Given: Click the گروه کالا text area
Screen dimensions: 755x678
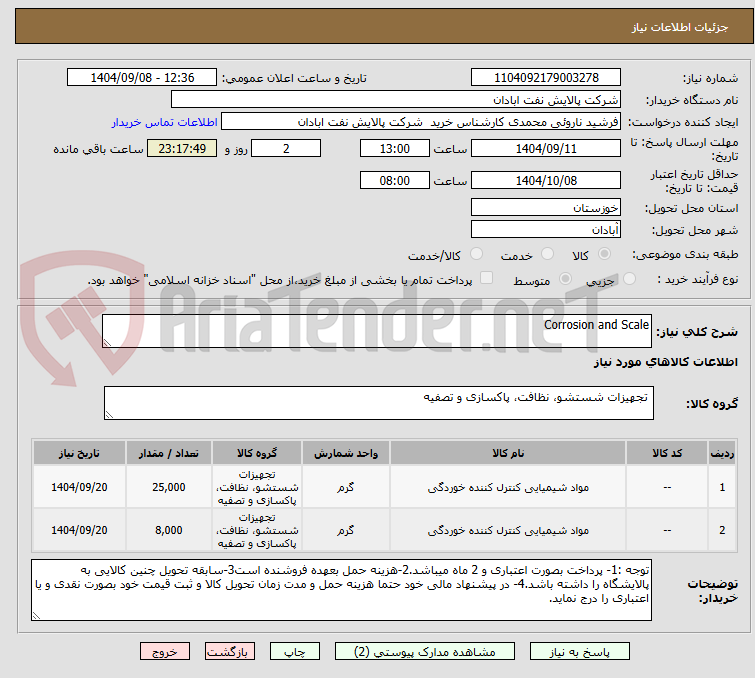Looking at the screenshot, I should coord(377,404).
